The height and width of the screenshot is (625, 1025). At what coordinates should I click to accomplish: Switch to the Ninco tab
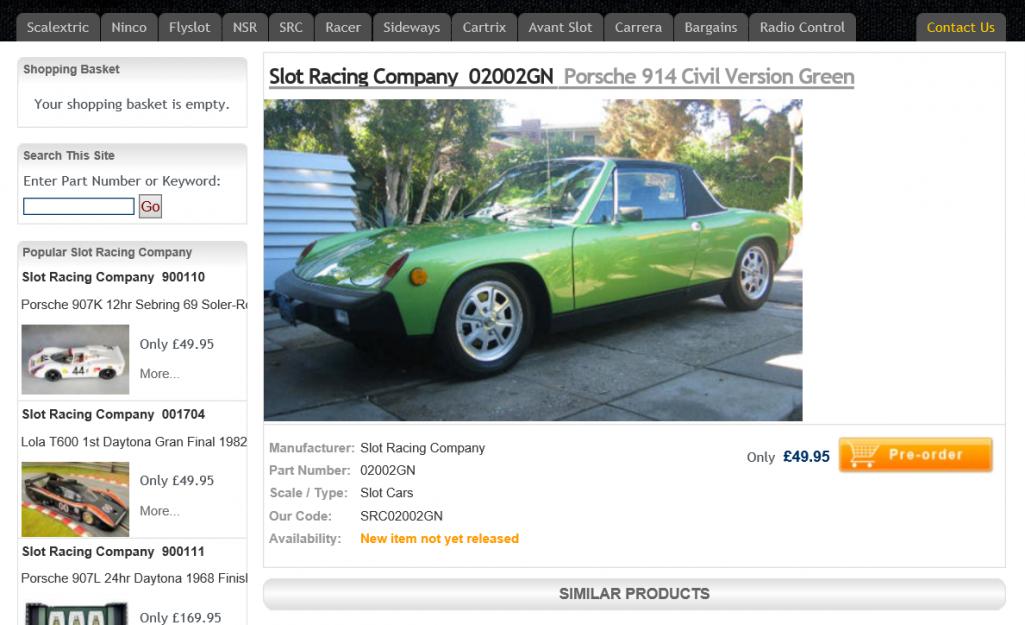pos(129,27)
